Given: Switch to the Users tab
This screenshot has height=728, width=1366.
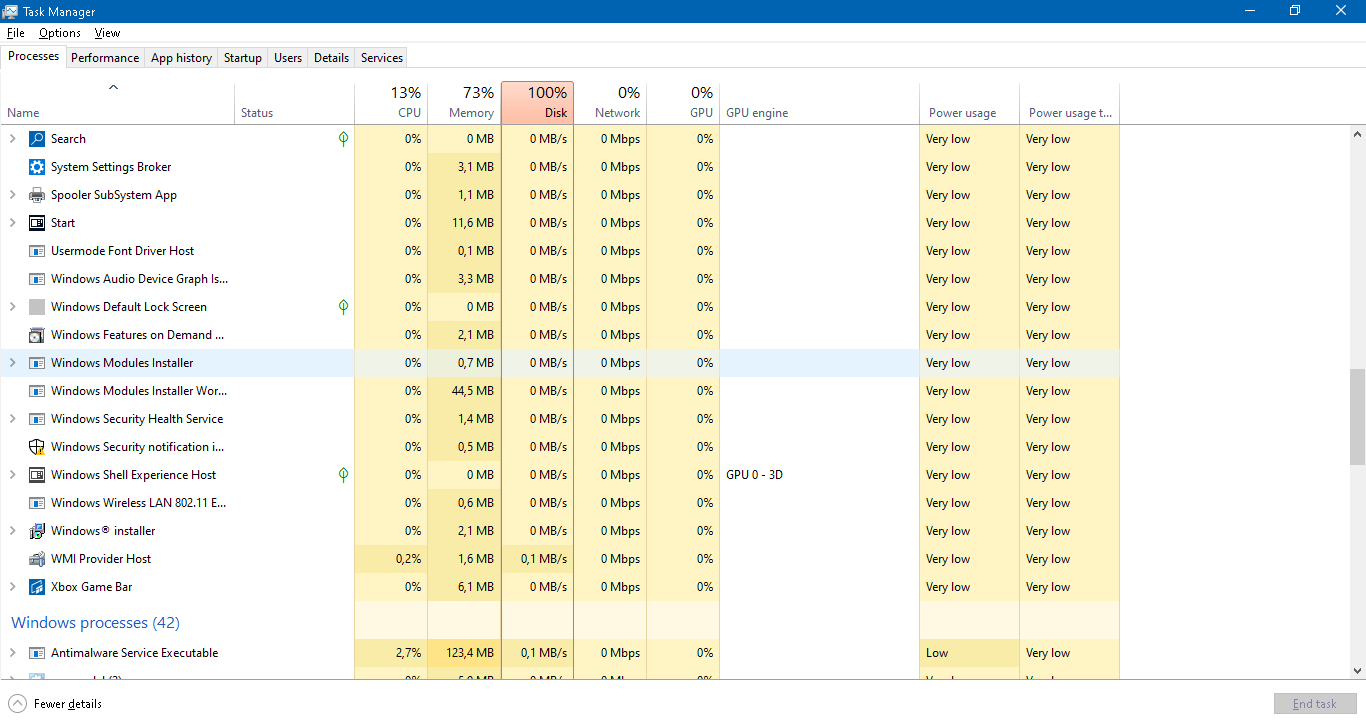Looking at the screenshot, I should point(288,58).
